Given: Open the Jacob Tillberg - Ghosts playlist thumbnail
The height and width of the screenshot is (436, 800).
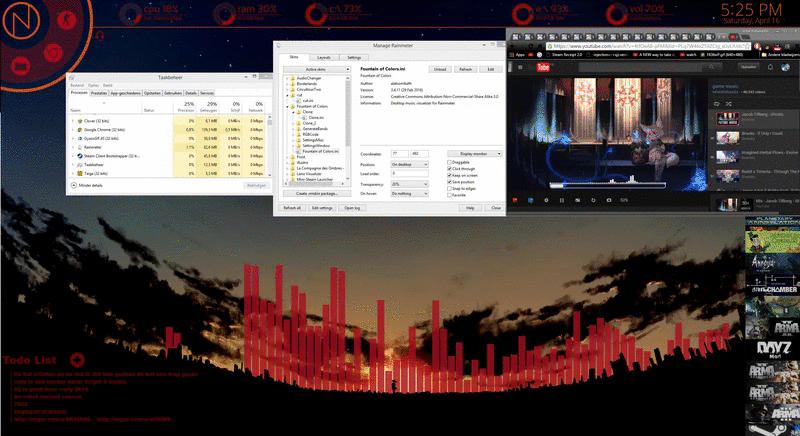Looking at the screenshot, I should pyautogui.click(x=728, y=119).
